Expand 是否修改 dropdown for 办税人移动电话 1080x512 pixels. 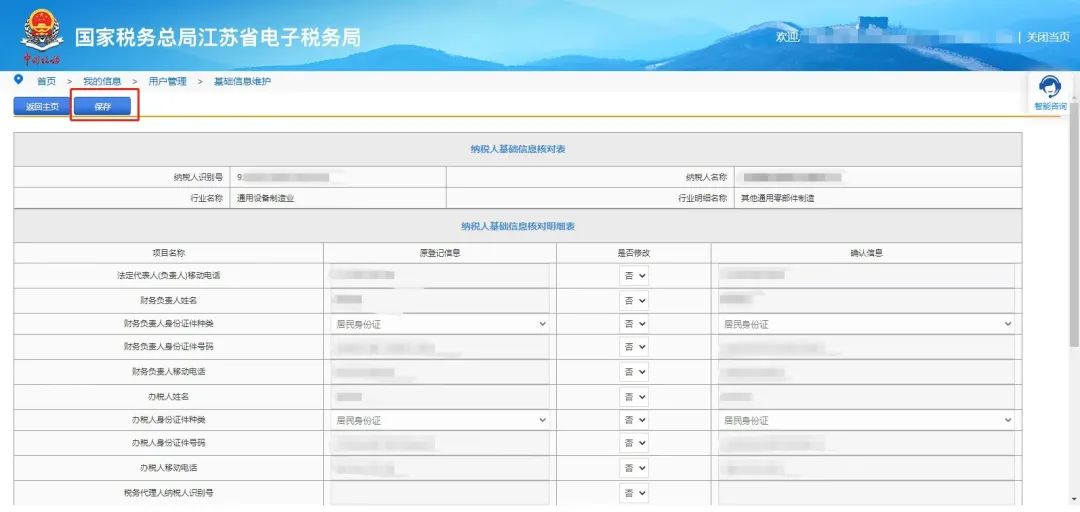[x=634, y=468]
